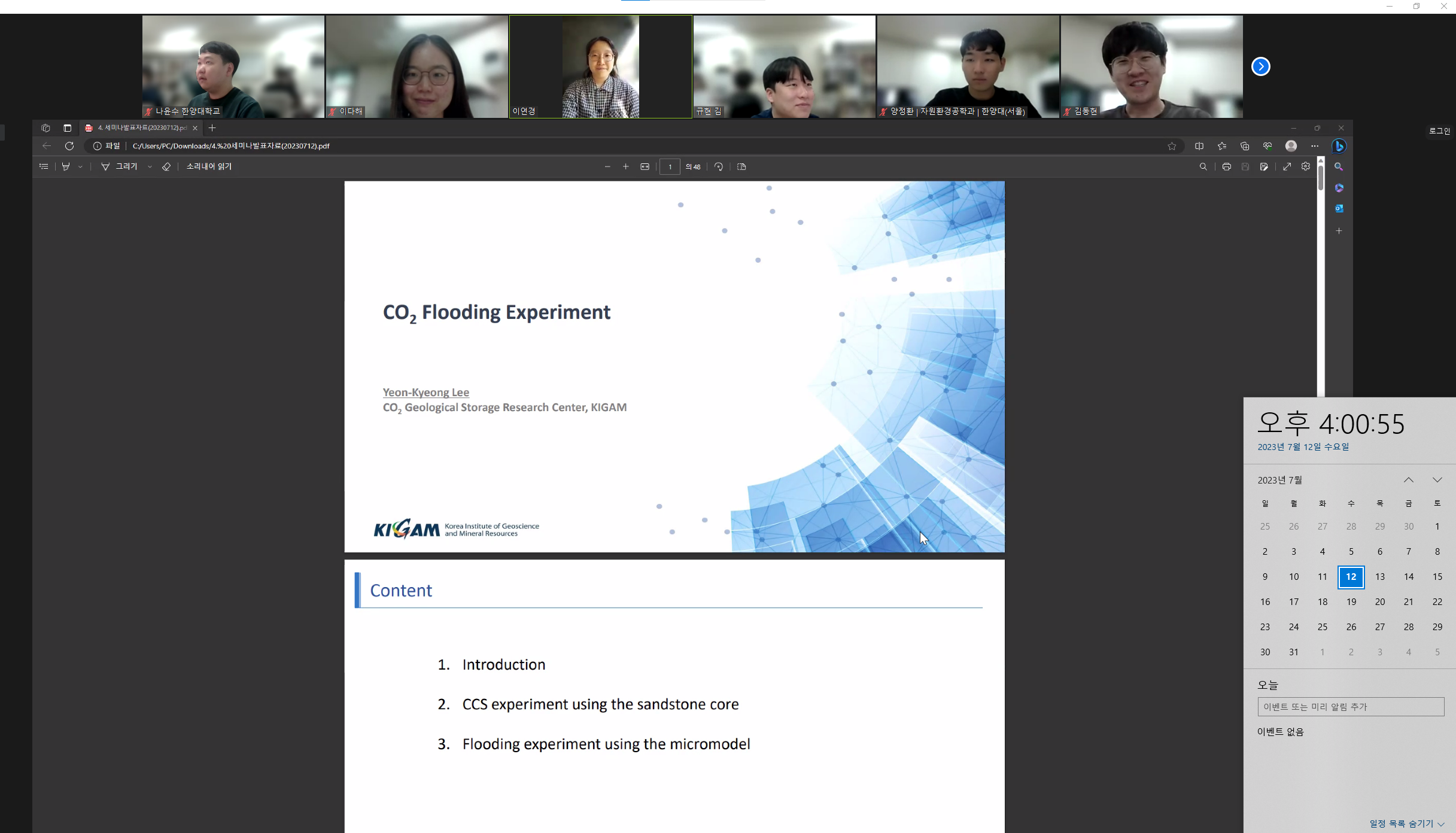This screenshot has height=833, width=1456.
Task: Zoom in with the plus icon
Action: click(625, 166)
